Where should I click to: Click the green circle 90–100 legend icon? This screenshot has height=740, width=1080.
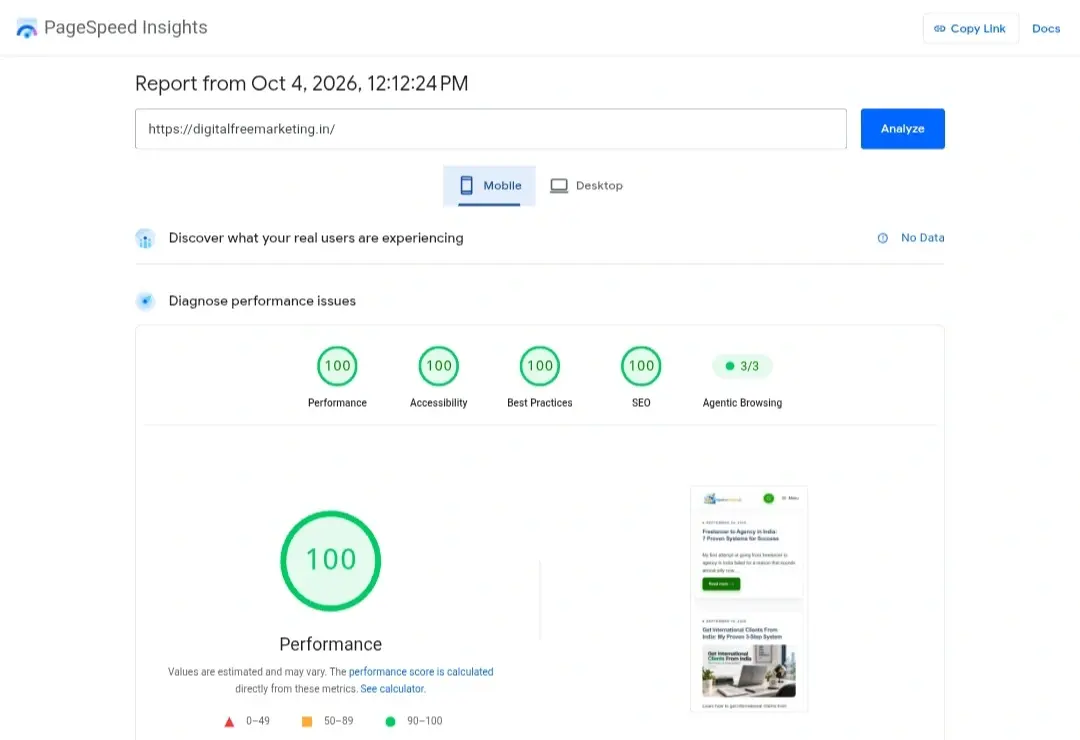click(x=391, y=721)
